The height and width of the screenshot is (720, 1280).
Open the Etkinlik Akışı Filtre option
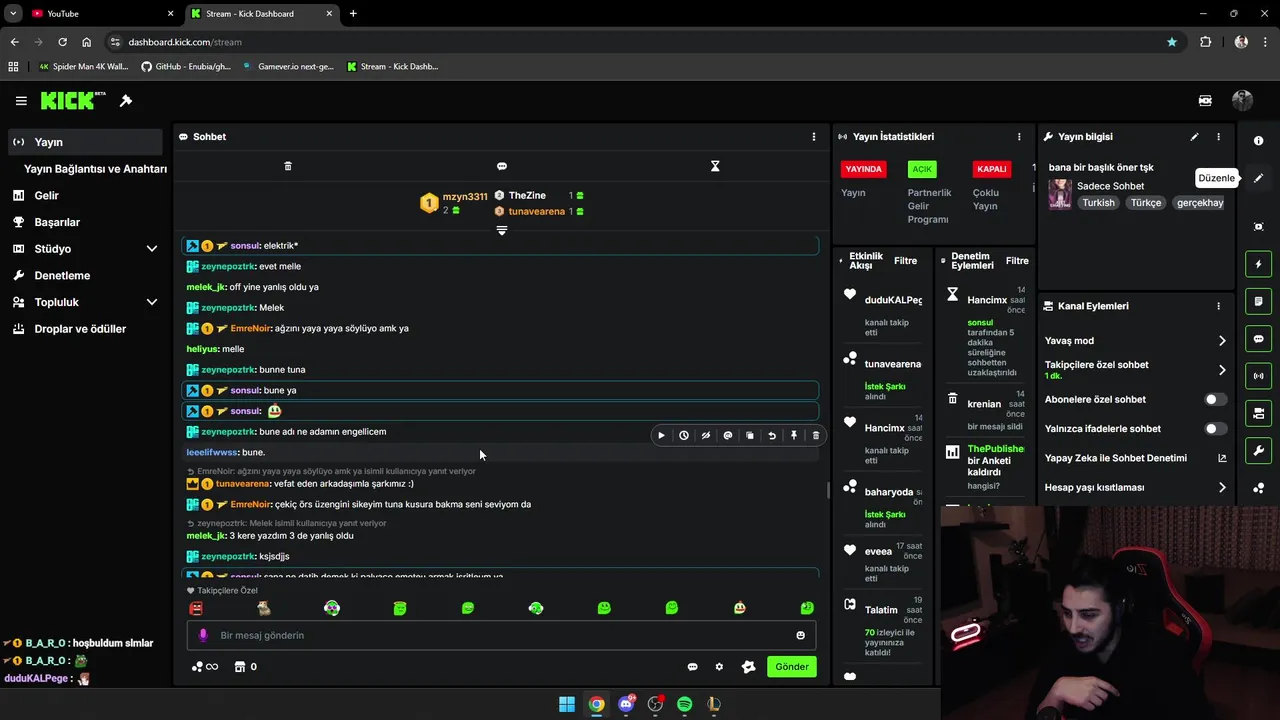point(905,261)
